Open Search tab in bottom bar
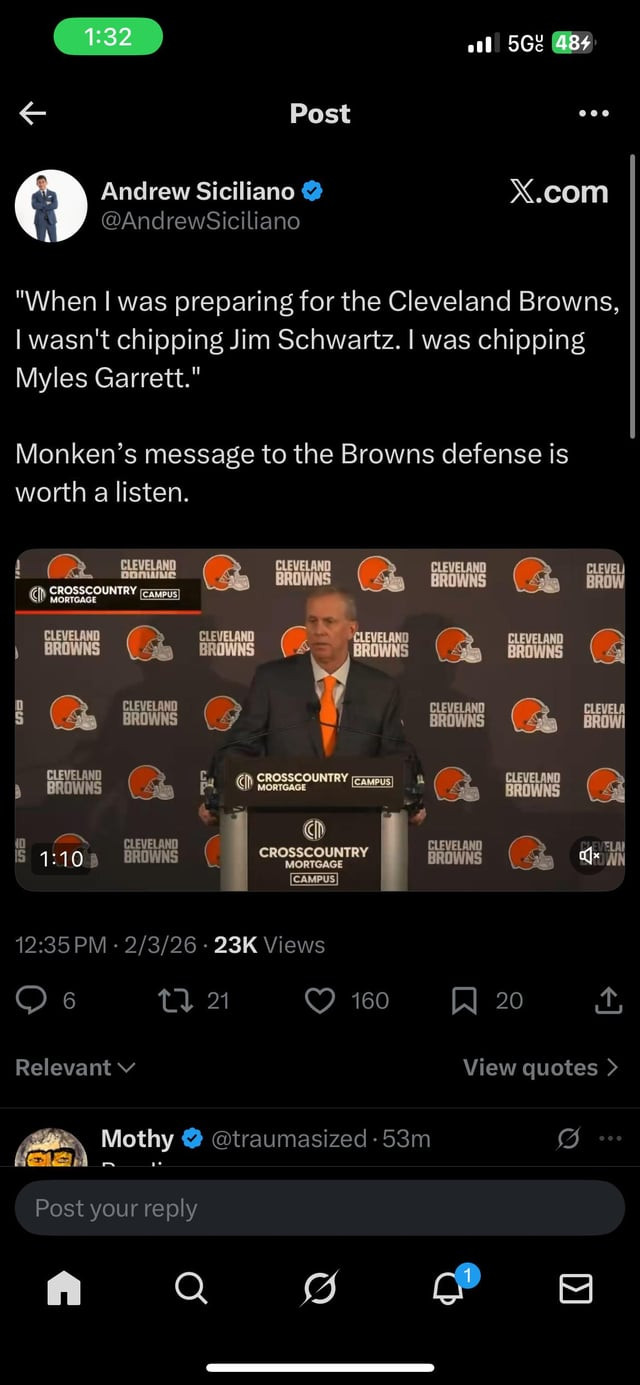 click(x=191, y=1288)
